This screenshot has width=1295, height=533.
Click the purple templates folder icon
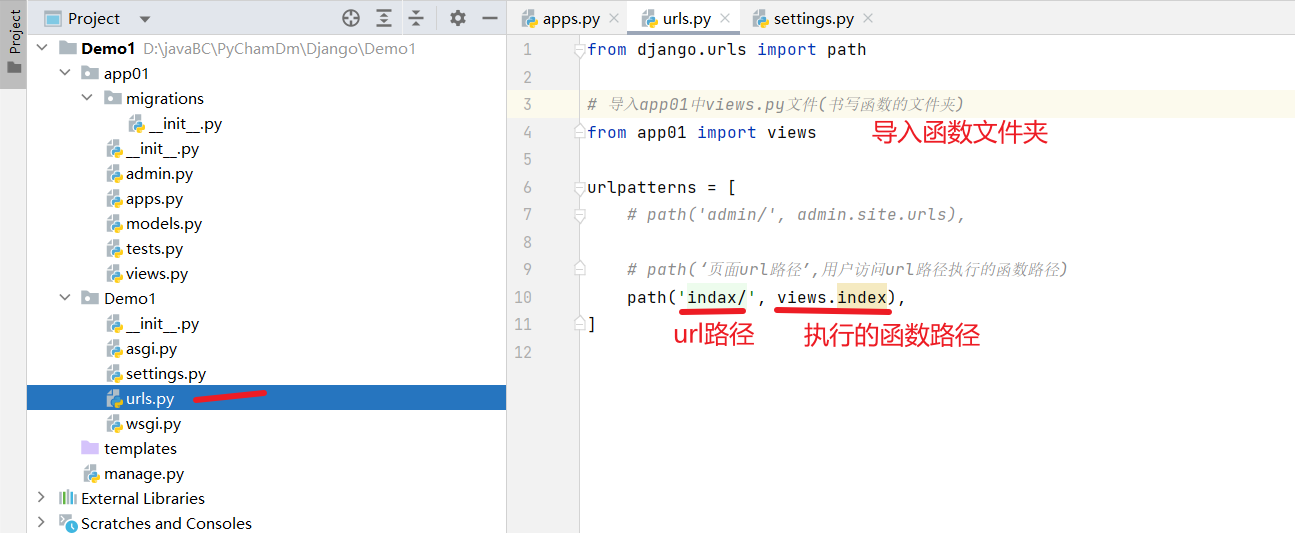point(90,449)
